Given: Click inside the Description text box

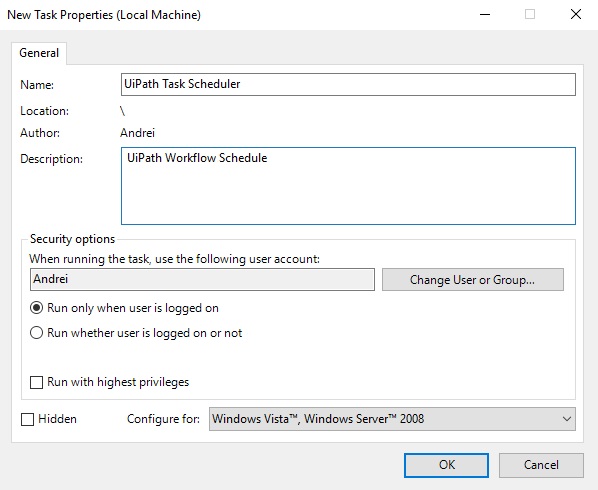Looking at the screenshot, I should point(348,186).
